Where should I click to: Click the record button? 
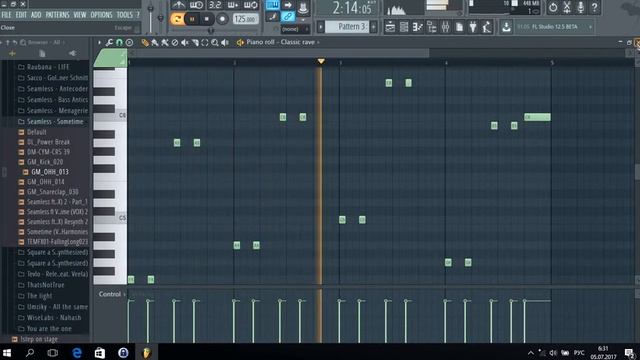pyautogui.click(x=222, y=19)
